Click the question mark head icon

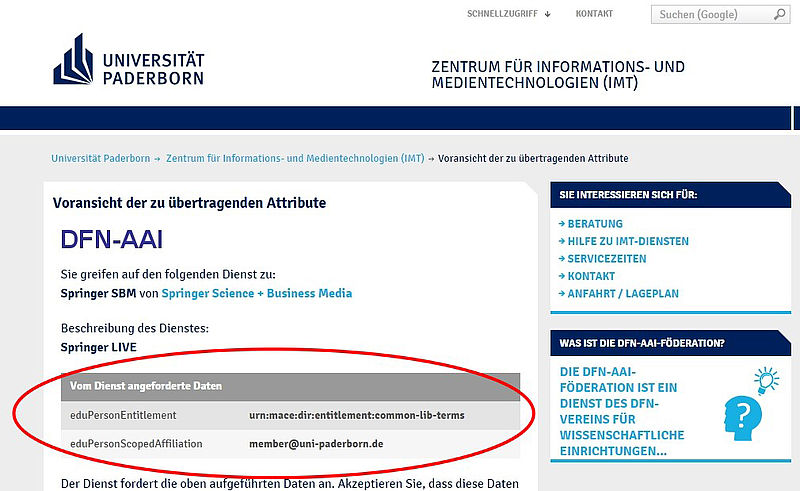[x=742, y=418]
